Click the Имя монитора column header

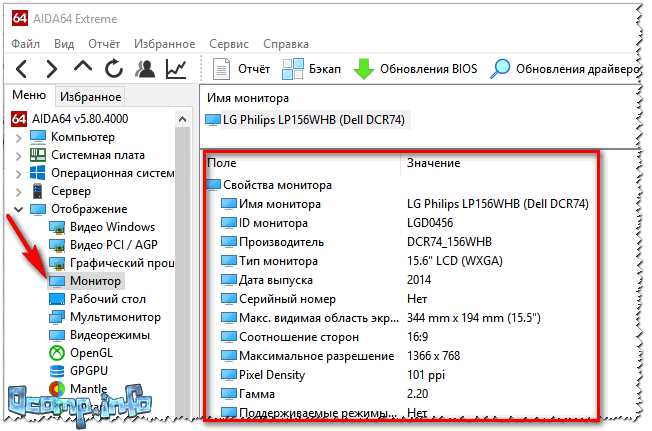(248, 98)
